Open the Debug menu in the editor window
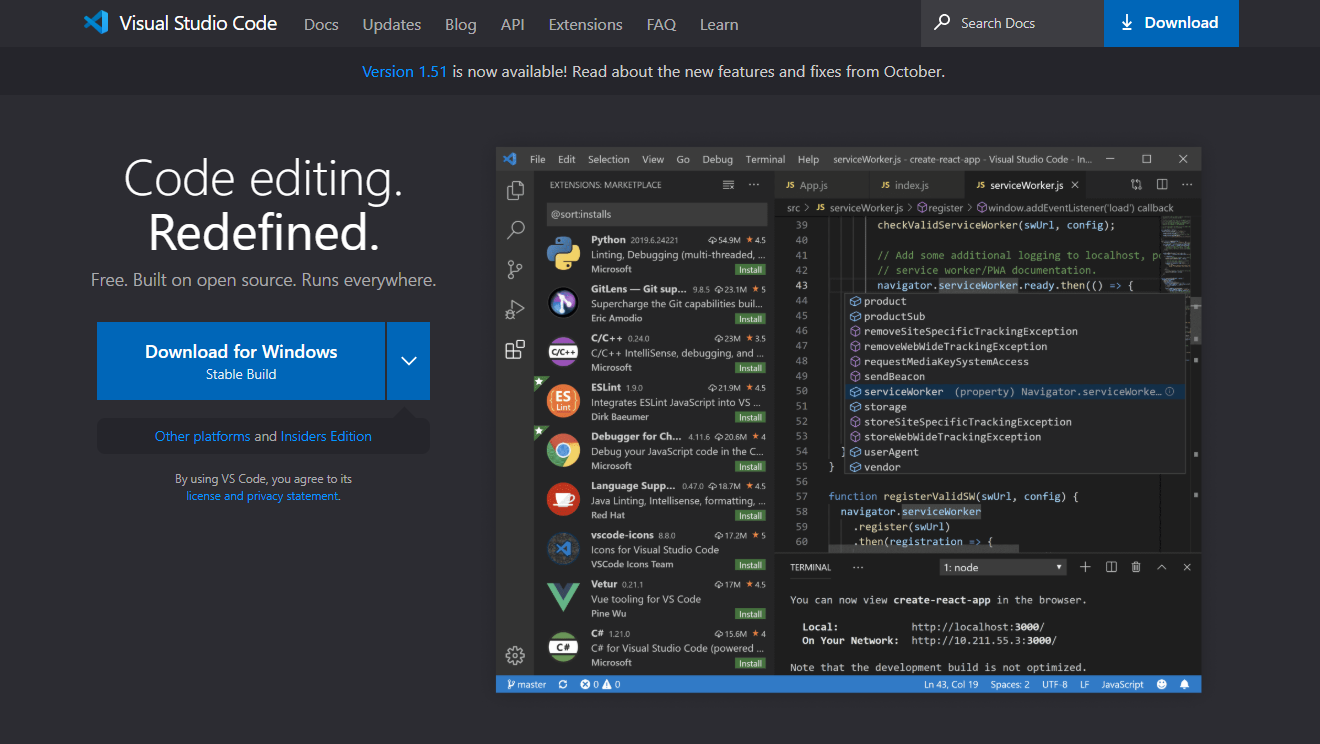1320x744 pixels. click(717, 159)
